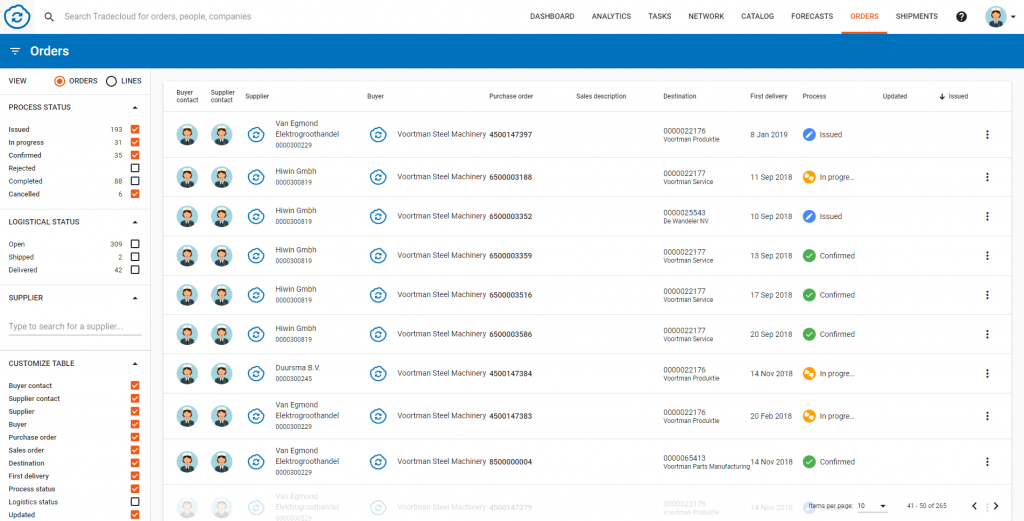Sort by the Destination column header
1024x521 pixels.
point(680,96)
